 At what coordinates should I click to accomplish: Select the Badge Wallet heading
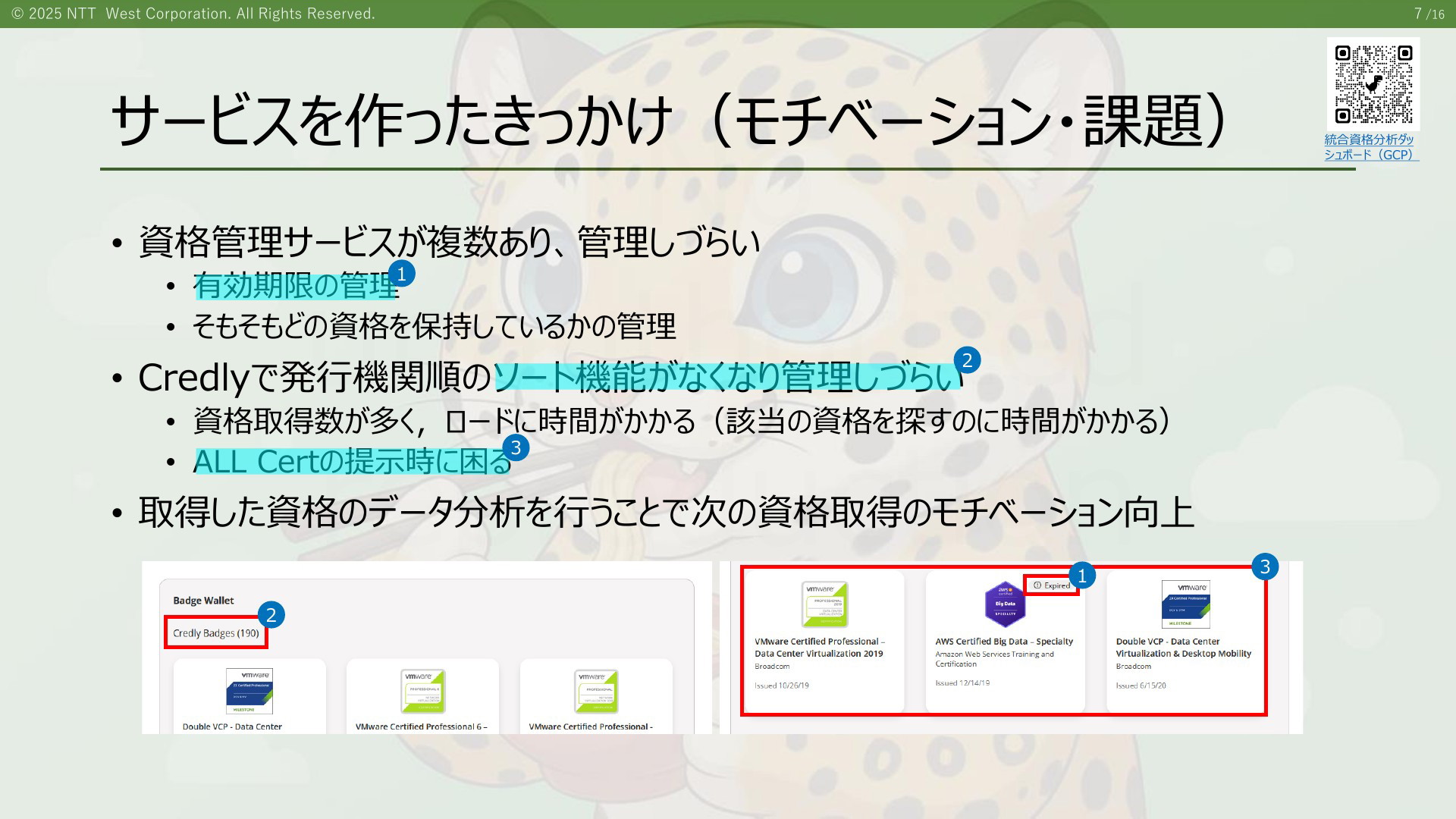tap(203, 601)
